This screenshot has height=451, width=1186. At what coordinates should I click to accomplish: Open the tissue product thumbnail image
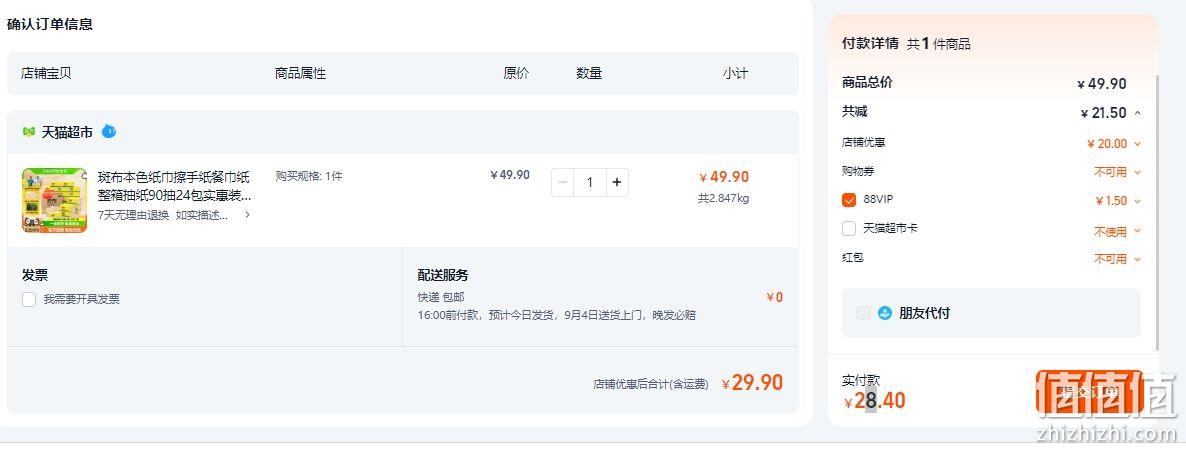(54, 200)
